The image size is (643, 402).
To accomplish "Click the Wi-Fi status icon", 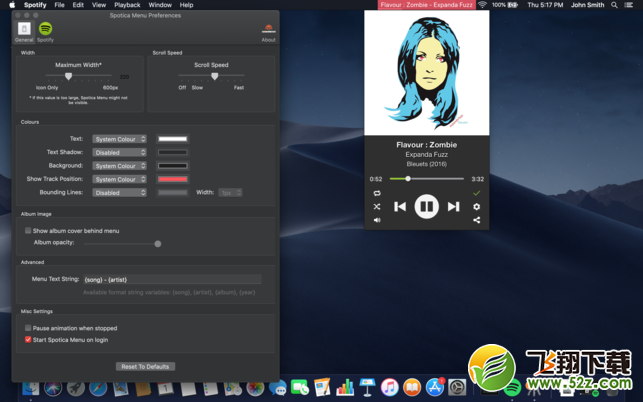I will click(482, 5).
